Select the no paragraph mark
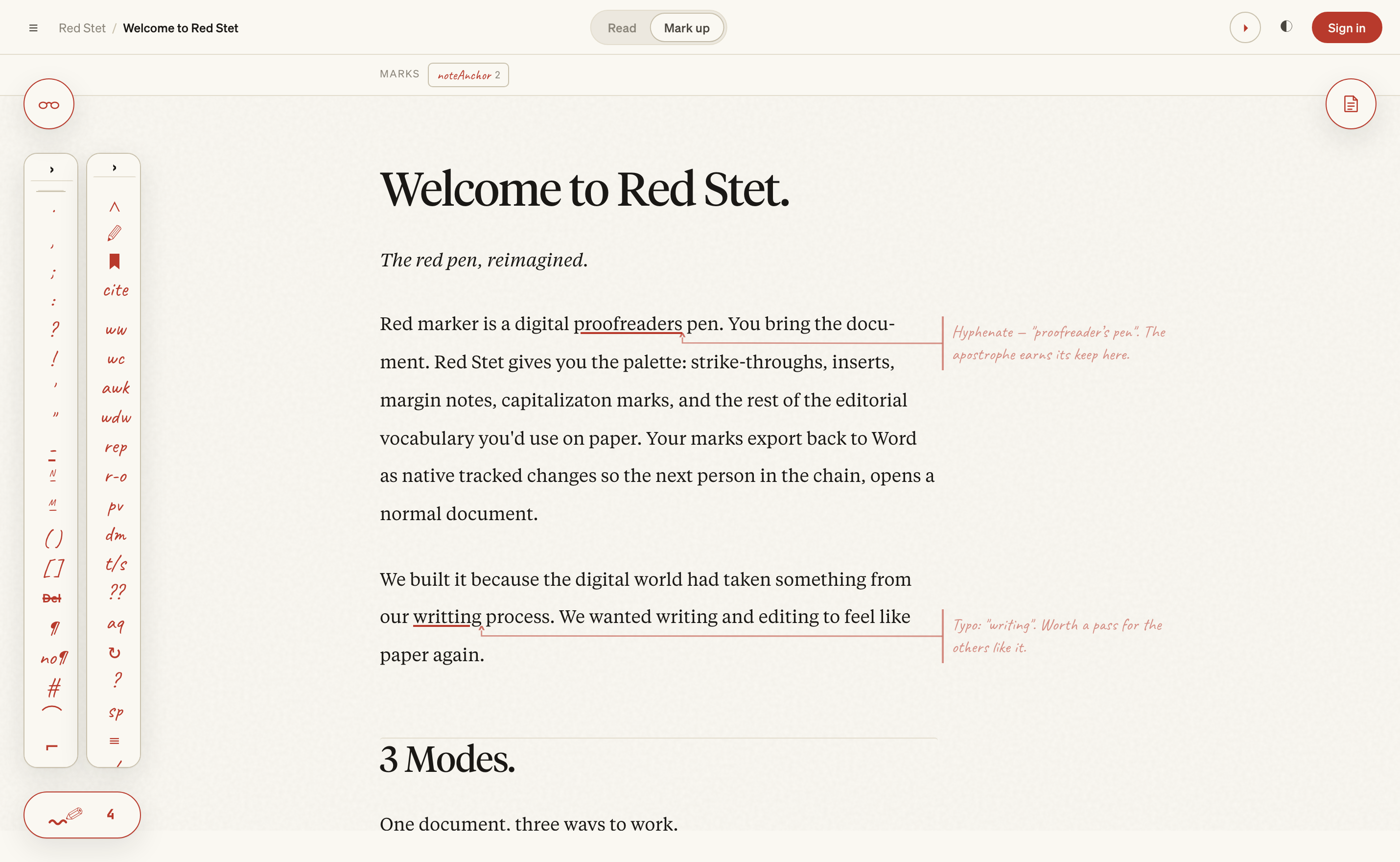 54,658
